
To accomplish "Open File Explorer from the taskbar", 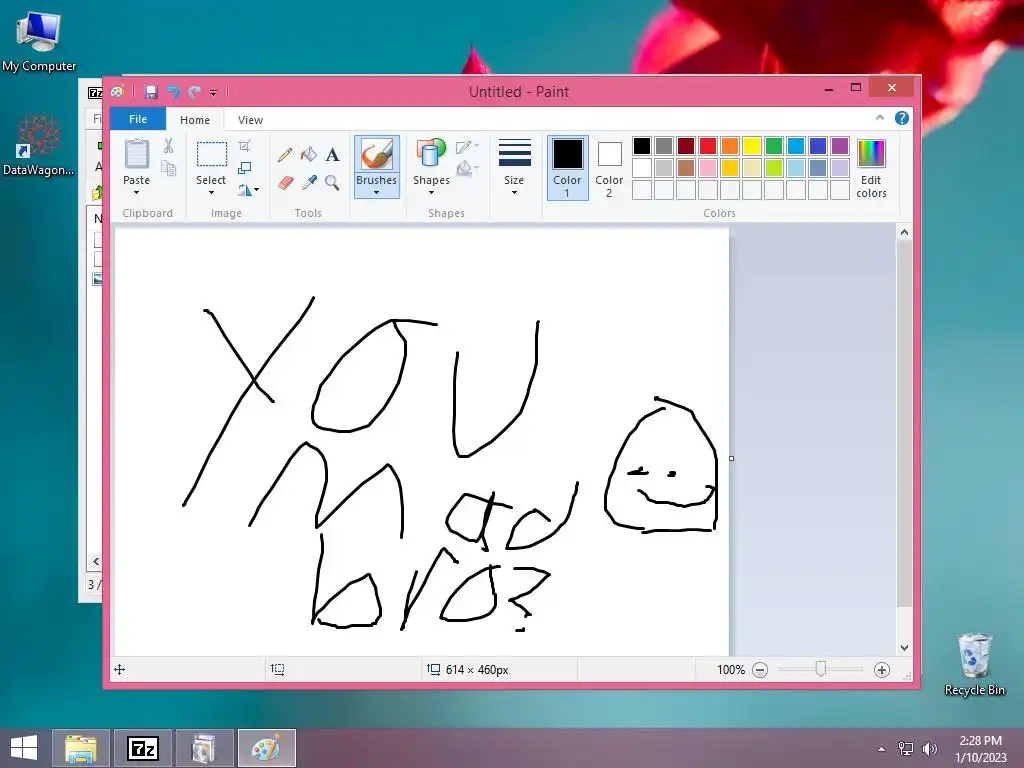I will click(x=80, y=748).
